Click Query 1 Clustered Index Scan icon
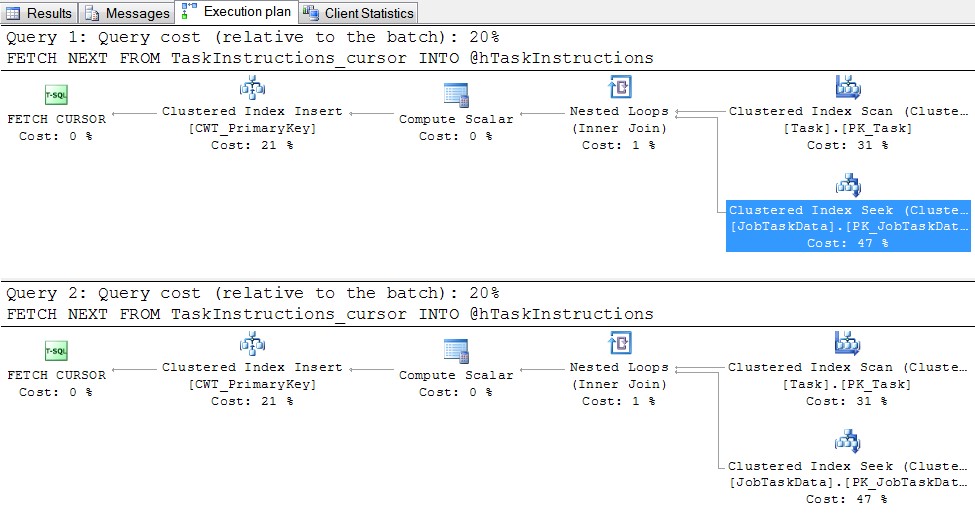Screen dimensions: 975x514 tap(848, 87)
